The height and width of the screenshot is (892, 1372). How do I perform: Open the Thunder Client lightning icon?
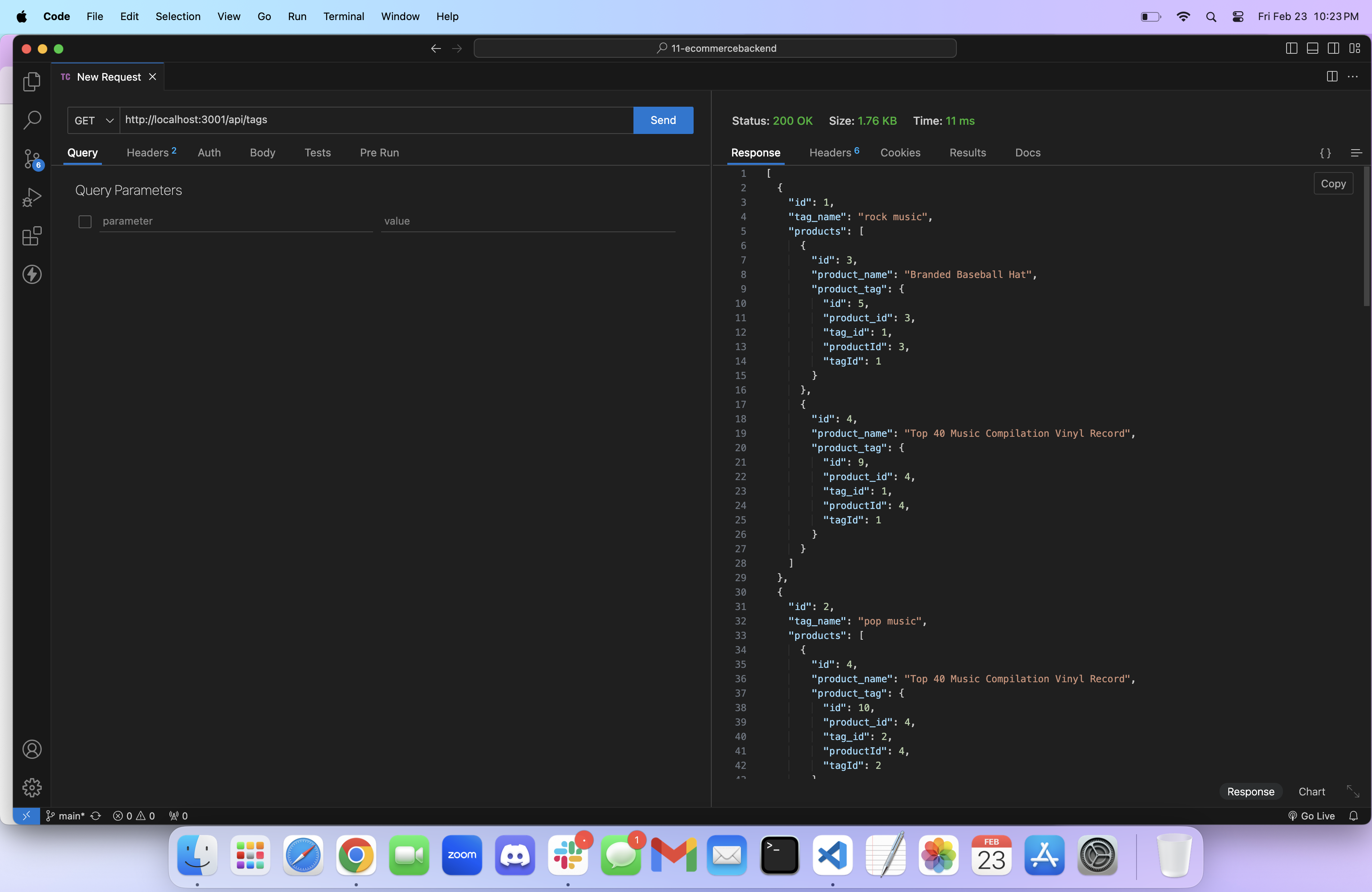click(x=32, y=274)
